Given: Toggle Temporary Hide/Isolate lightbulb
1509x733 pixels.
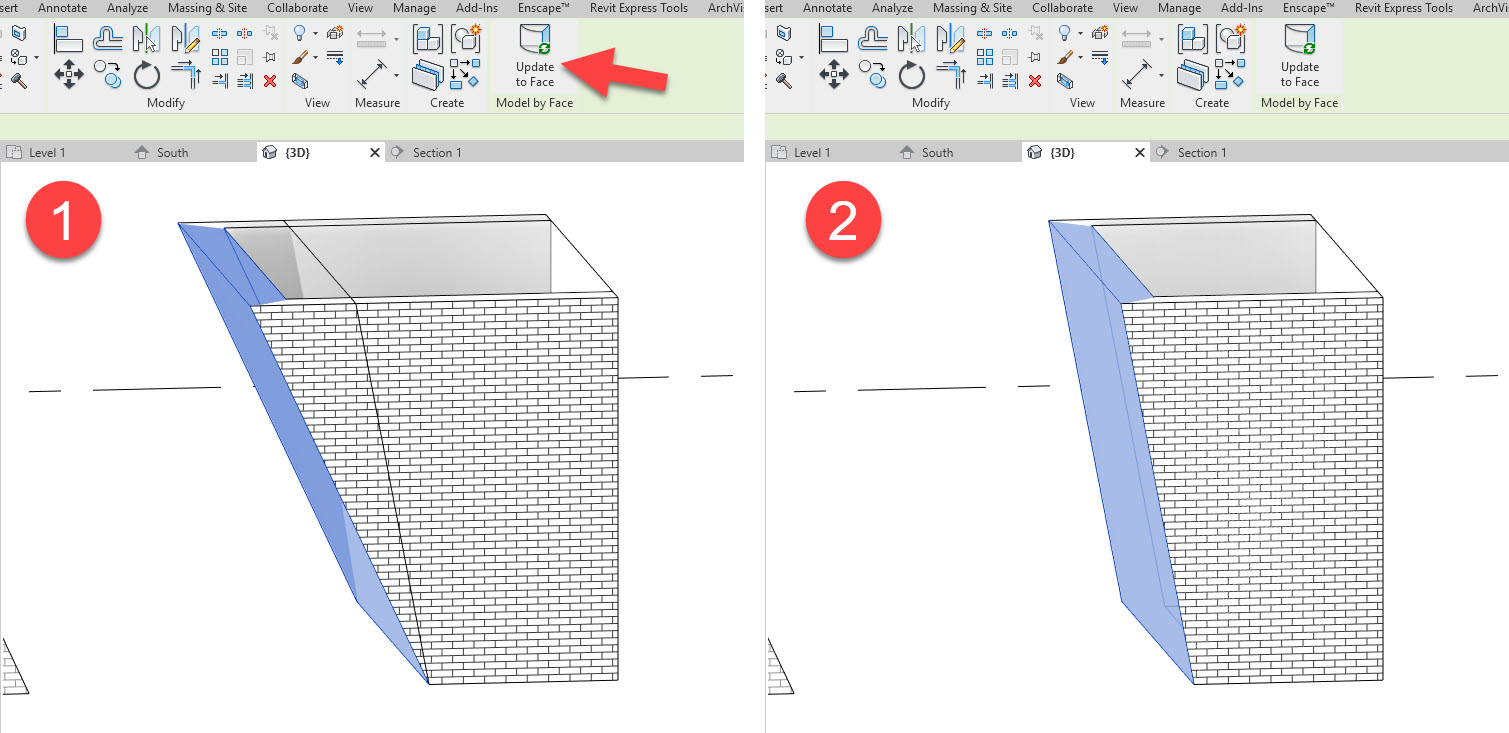Looking at the screenshot, I should pos(298,33).
